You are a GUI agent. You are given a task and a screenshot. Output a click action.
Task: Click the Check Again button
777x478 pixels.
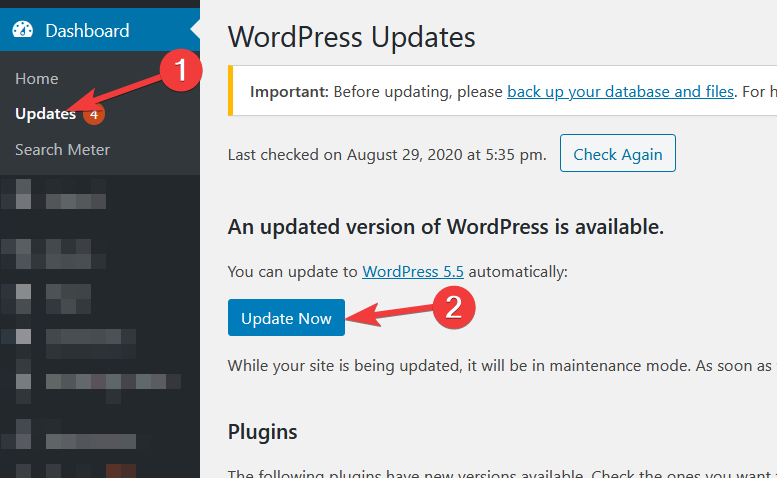coord(617,153)
